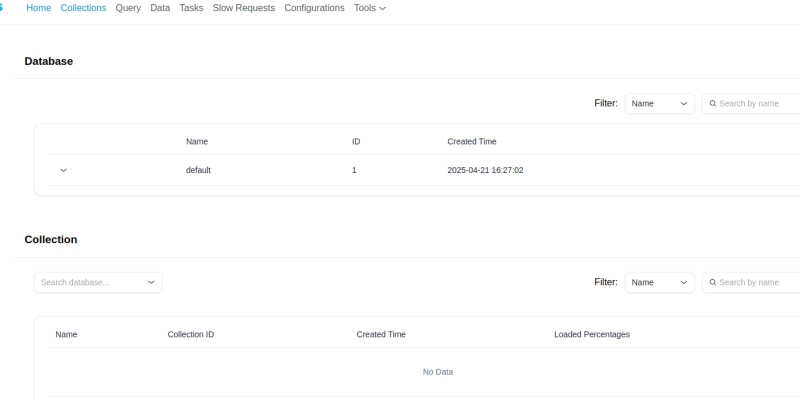Focus the Database search by name field
Viewport: 800px width, 401px height.
coord(755,103)
